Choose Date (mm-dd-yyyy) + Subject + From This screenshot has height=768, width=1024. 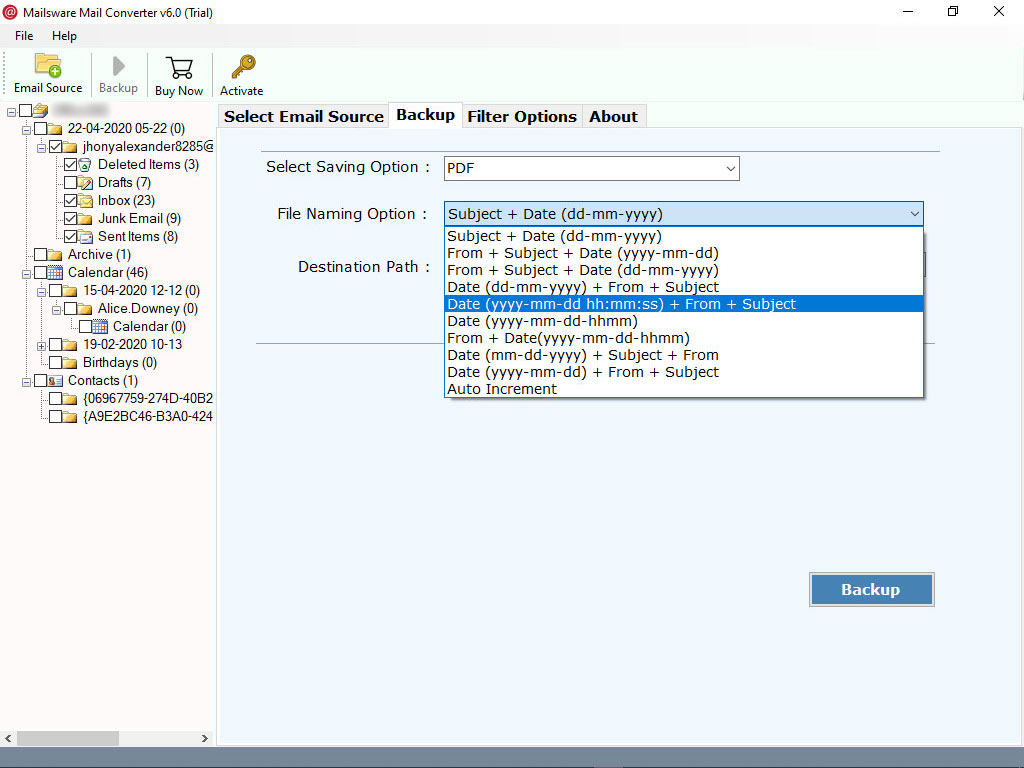click(684, 355)
